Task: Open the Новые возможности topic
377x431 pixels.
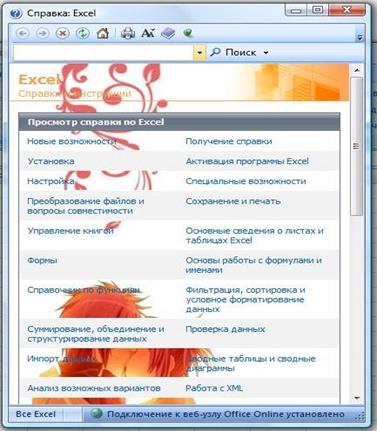Action: (72, 141)
